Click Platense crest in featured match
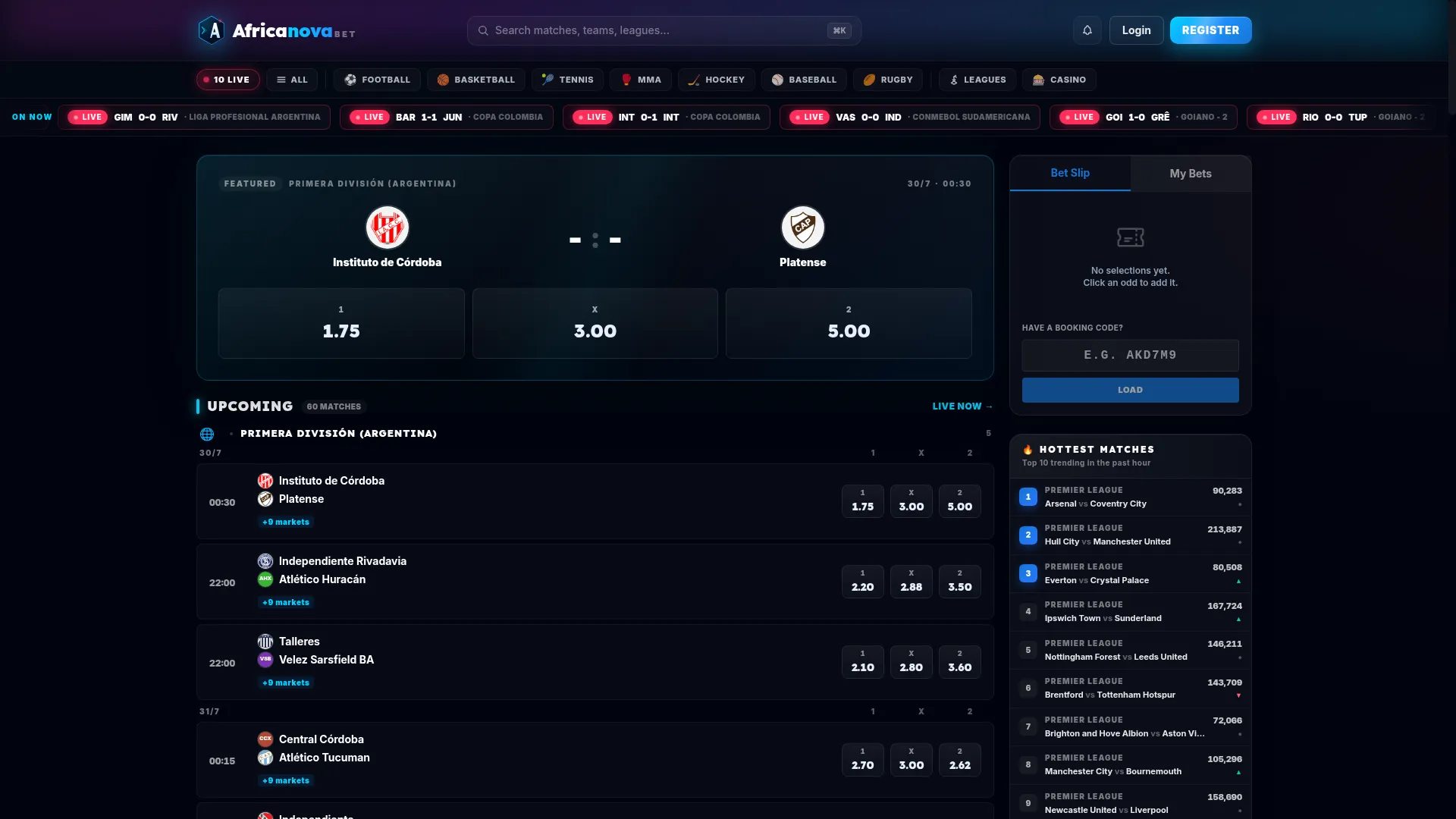Image resolution: width=1456 pixels, height=819 pixels. 803,227
